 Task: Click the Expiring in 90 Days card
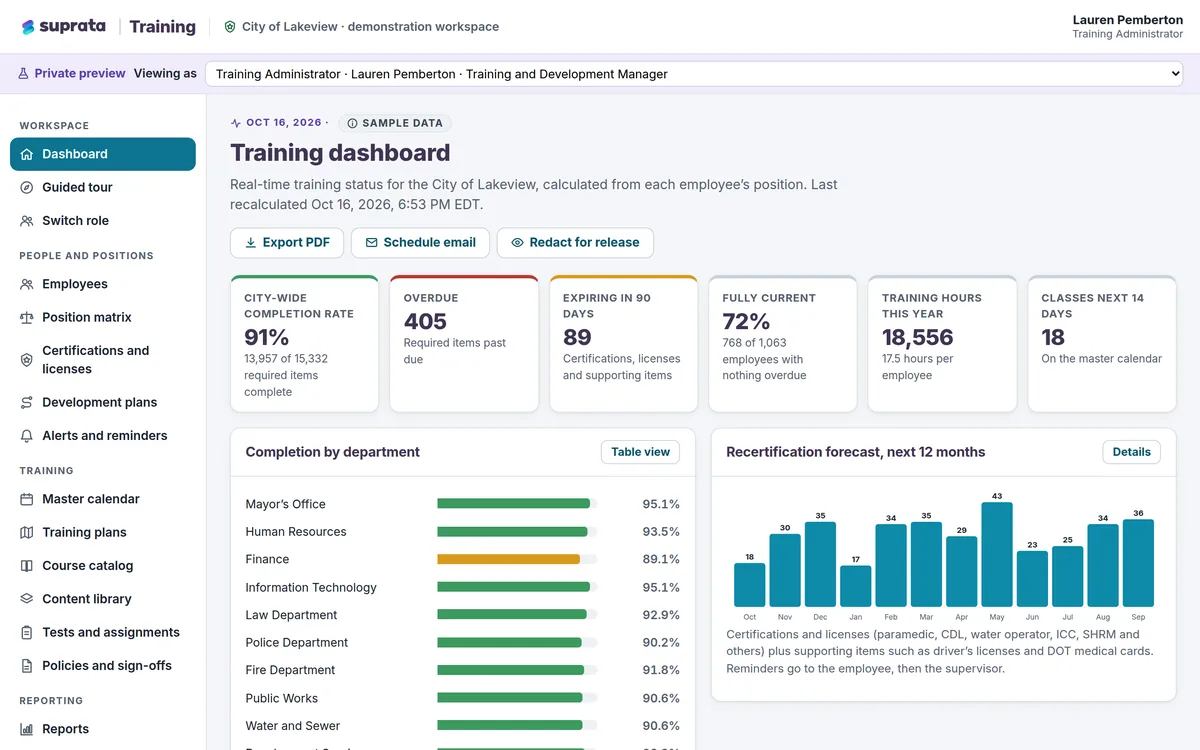(623, 343)
